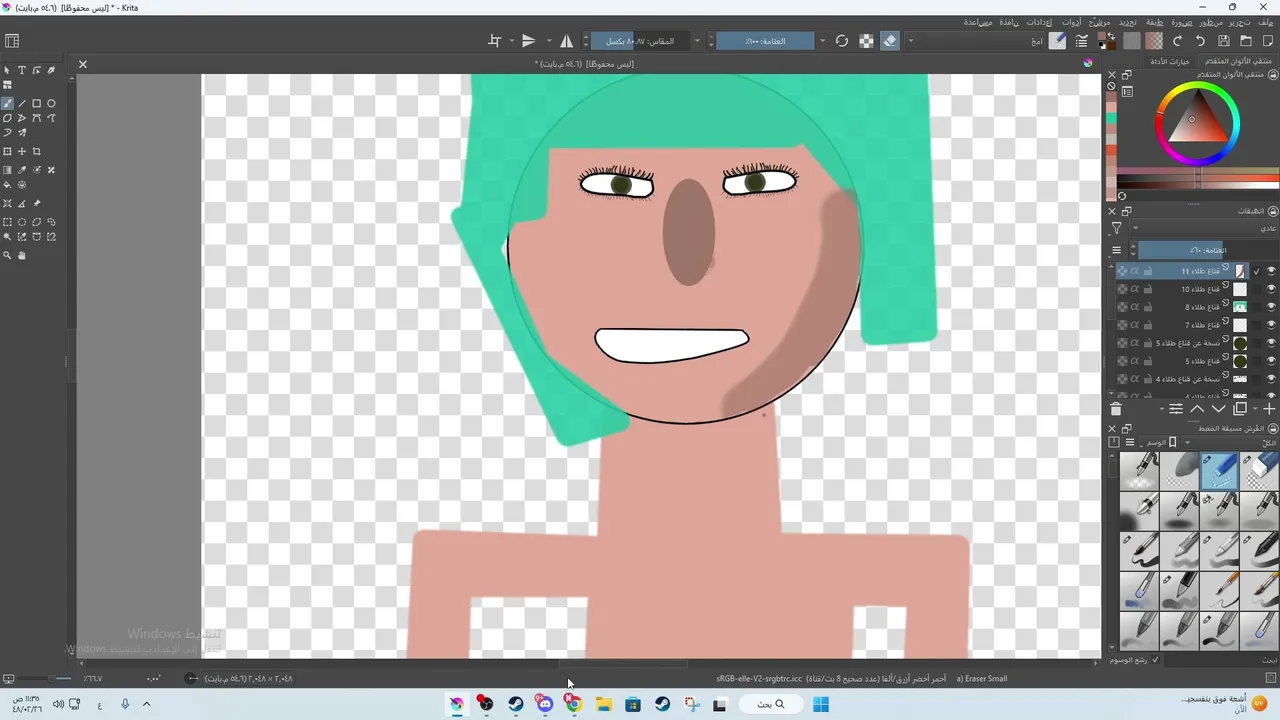1280x720 pixels.
Task: Open the layer blending mode dropdown عادي
Action: click(x=1203, y=228)
